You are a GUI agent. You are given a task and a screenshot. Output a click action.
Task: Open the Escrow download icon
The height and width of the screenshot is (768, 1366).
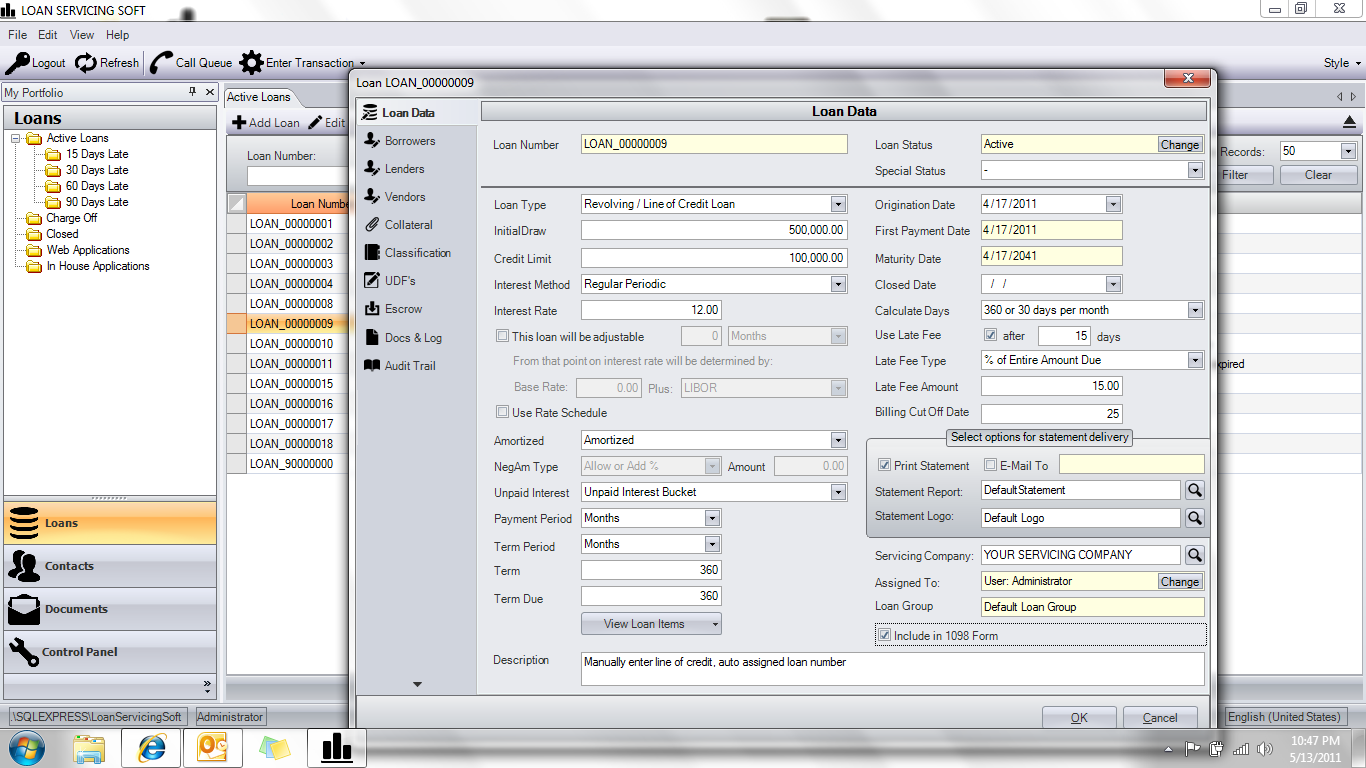[x=372, y=309]
